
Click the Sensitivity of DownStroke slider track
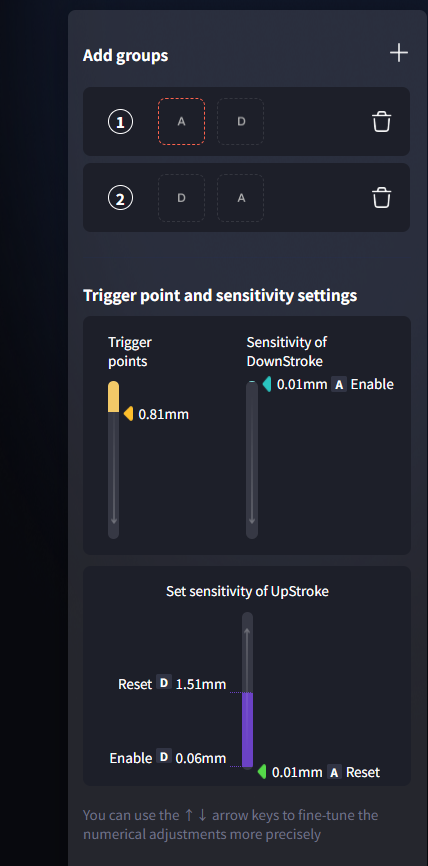point(252,460)
